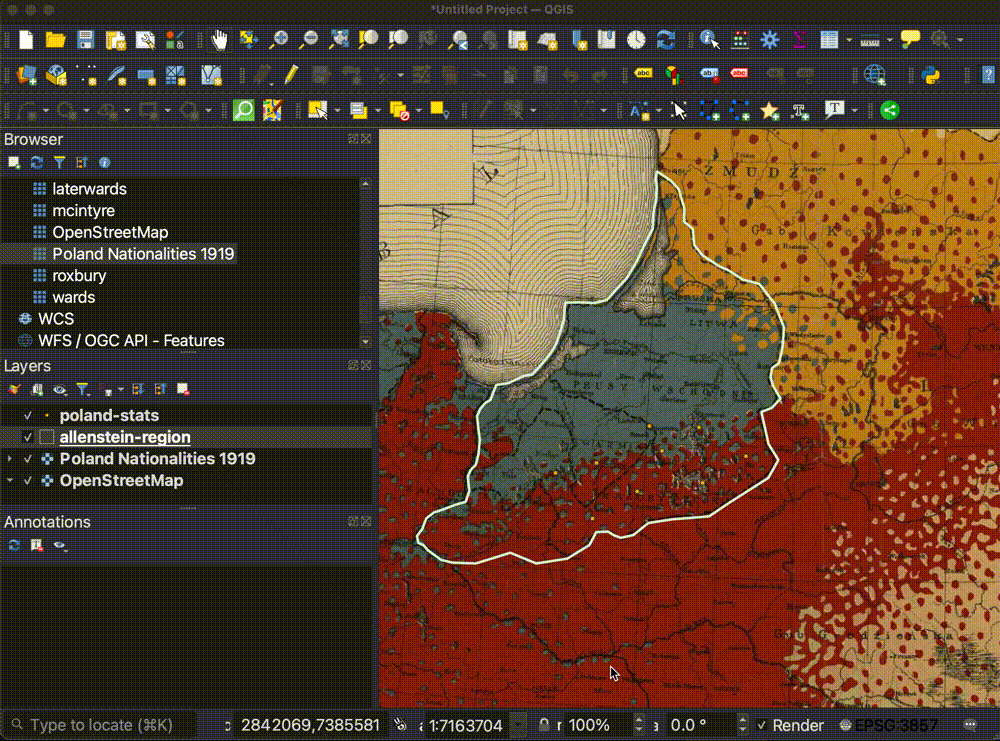
Task: Filter the browser panel funnel icon
Action: 59,163
